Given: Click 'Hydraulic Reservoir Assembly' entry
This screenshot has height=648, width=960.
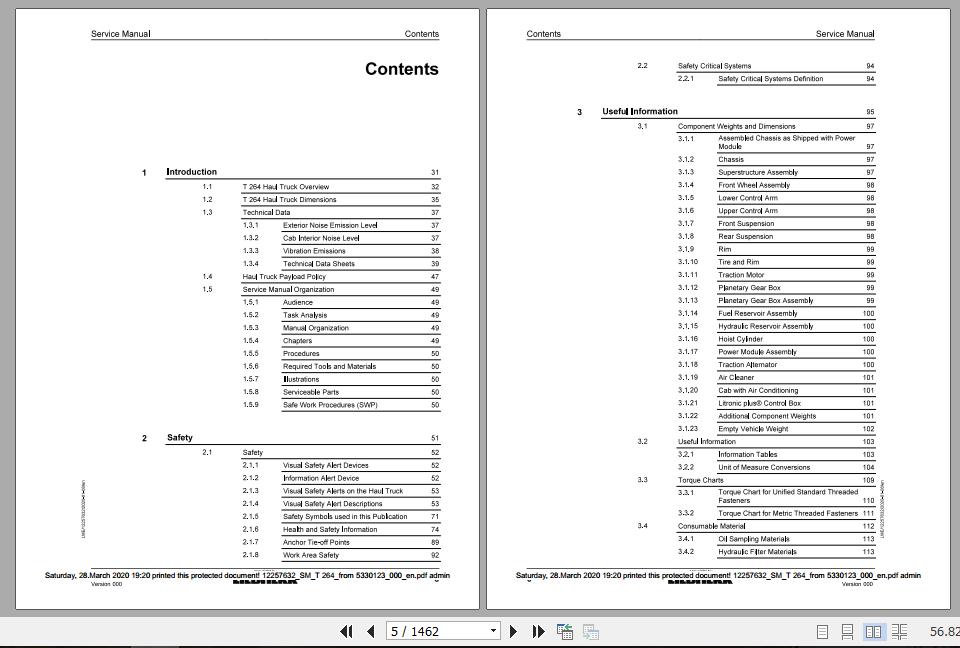Looking at the screenshot, I should click(x=766, y=327).
